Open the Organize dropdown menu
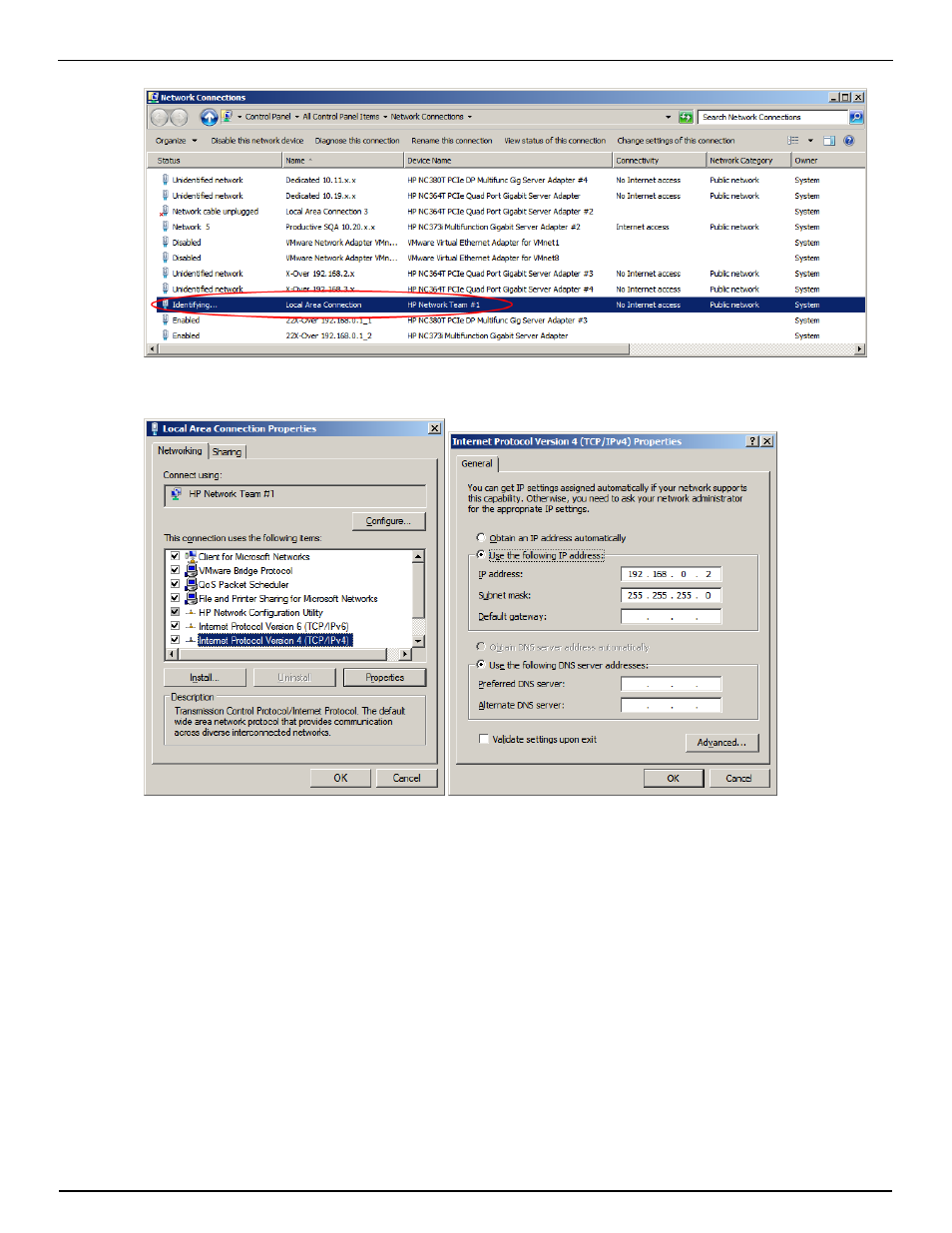This screenshot has height=1233, width=952. (x=177, y=141)
